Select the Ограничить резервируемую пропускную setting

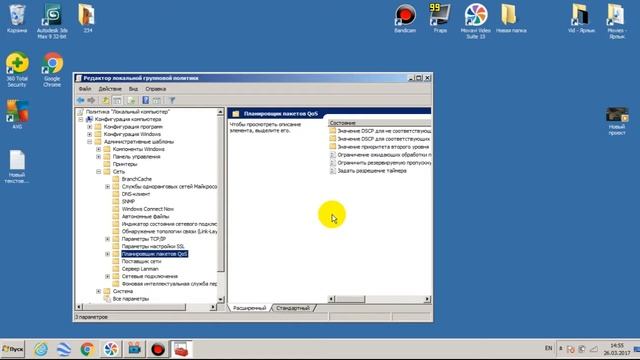pyautogui.click(x=384, y=162)
